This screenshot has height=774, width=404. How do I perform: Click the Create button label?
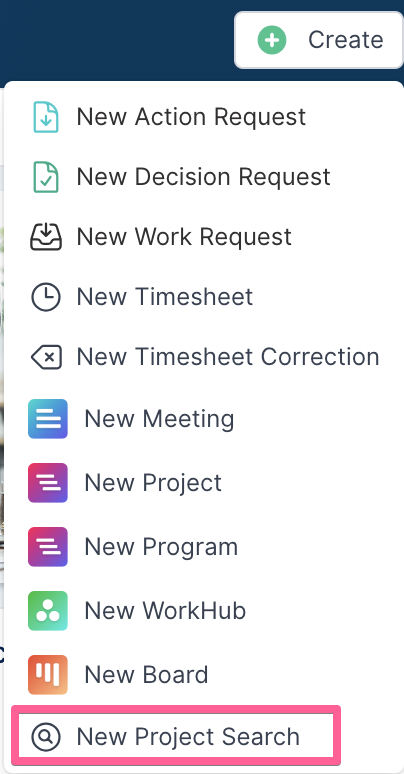[x=345, y=39]
